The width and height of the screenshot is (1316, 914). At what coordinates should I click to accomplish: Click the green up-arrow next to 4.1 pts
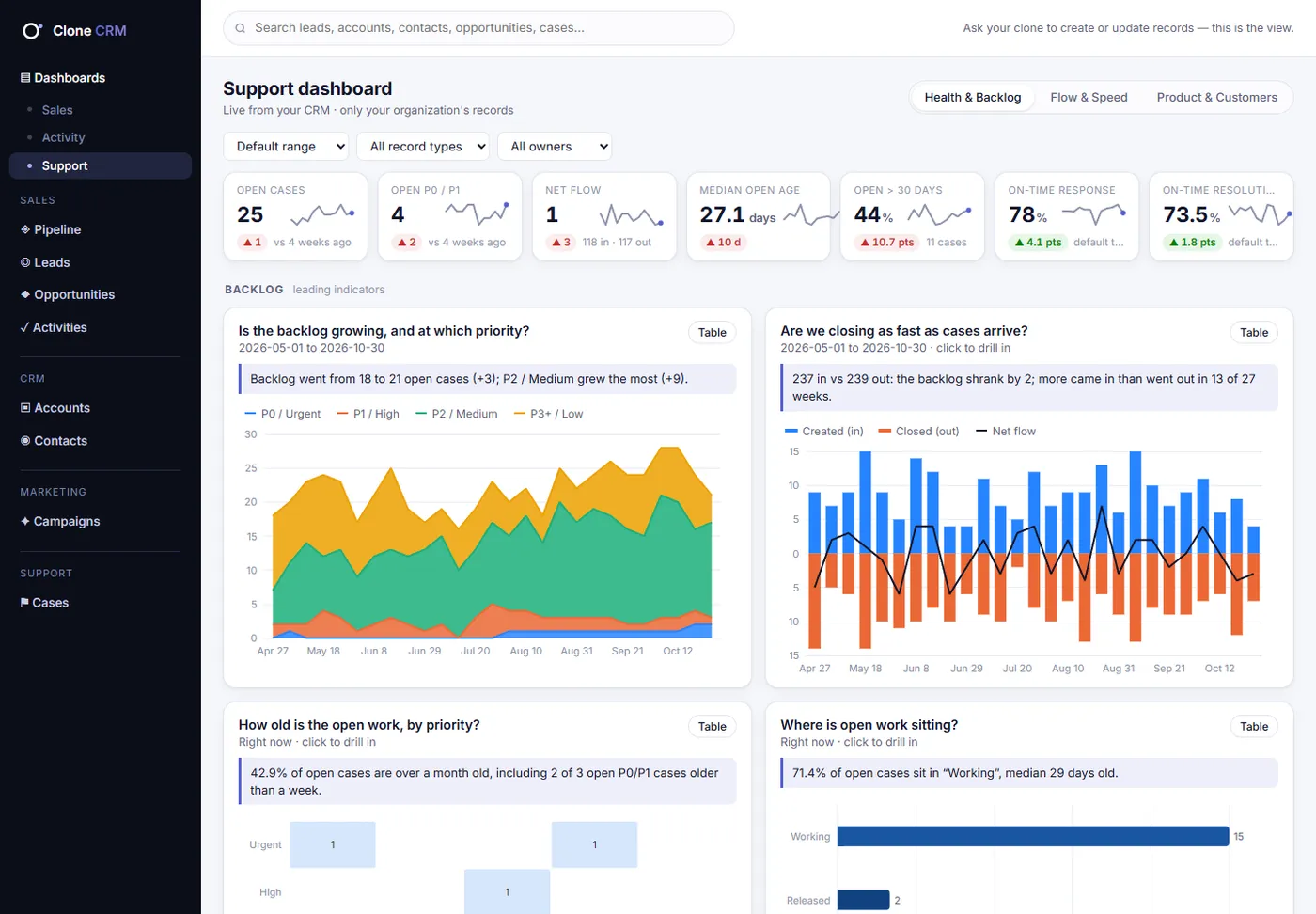tap(1019, 243)
